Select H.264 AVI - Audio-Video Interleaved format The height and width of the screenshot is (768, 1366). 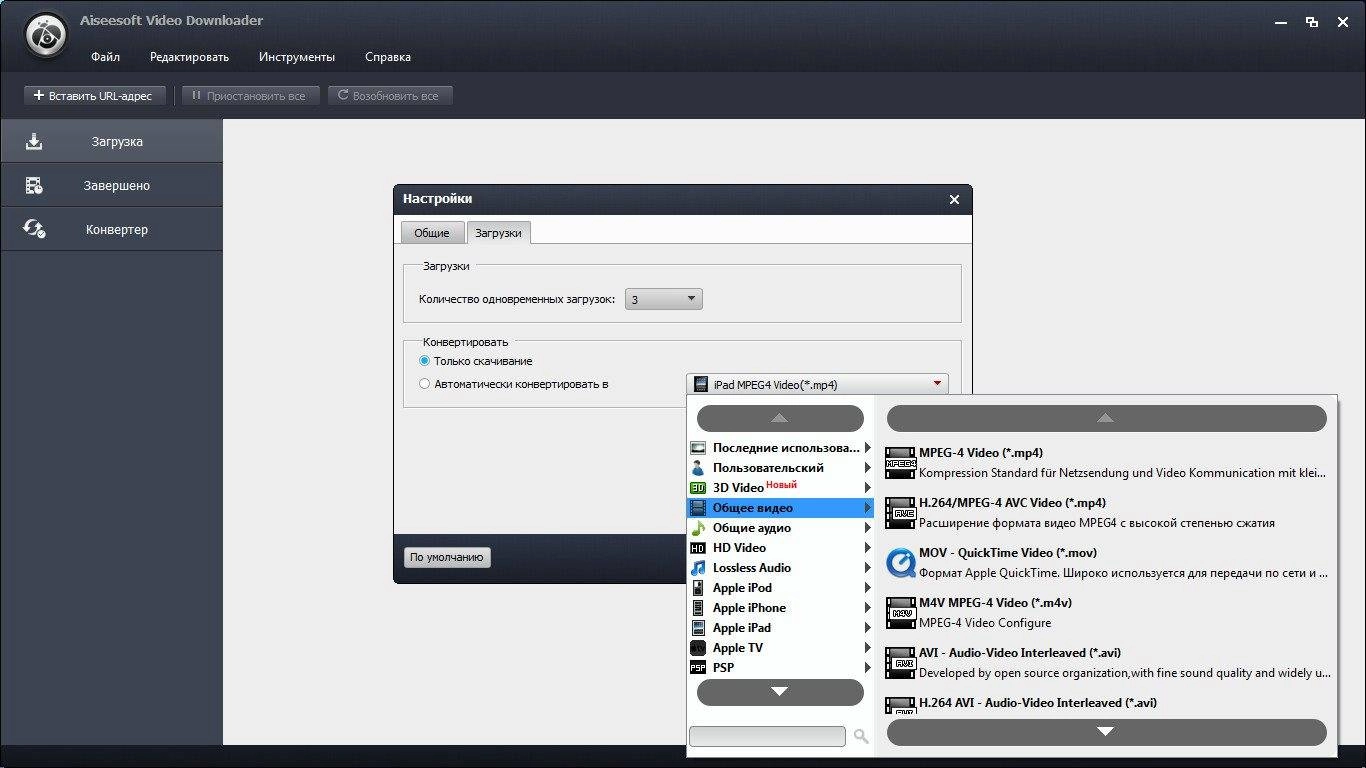(1038, 703)
